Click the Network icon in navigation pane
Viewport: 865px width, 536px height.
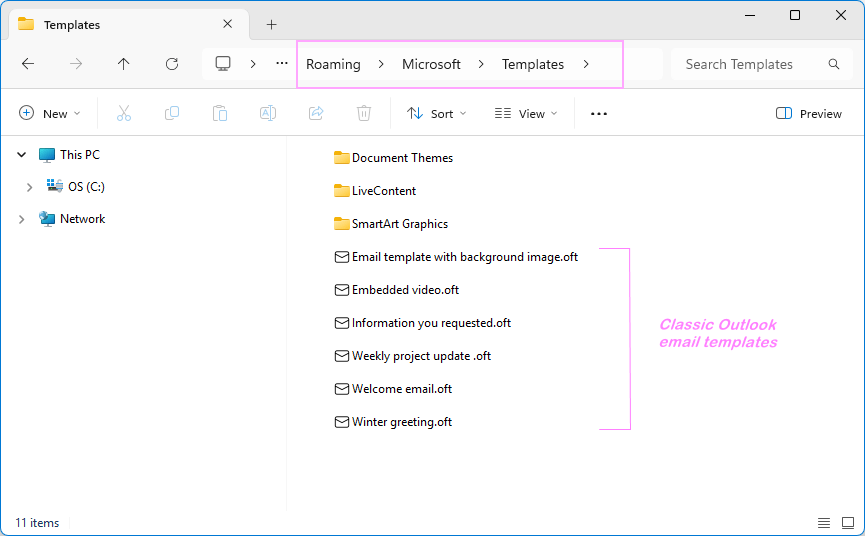[x=47, y=219]
